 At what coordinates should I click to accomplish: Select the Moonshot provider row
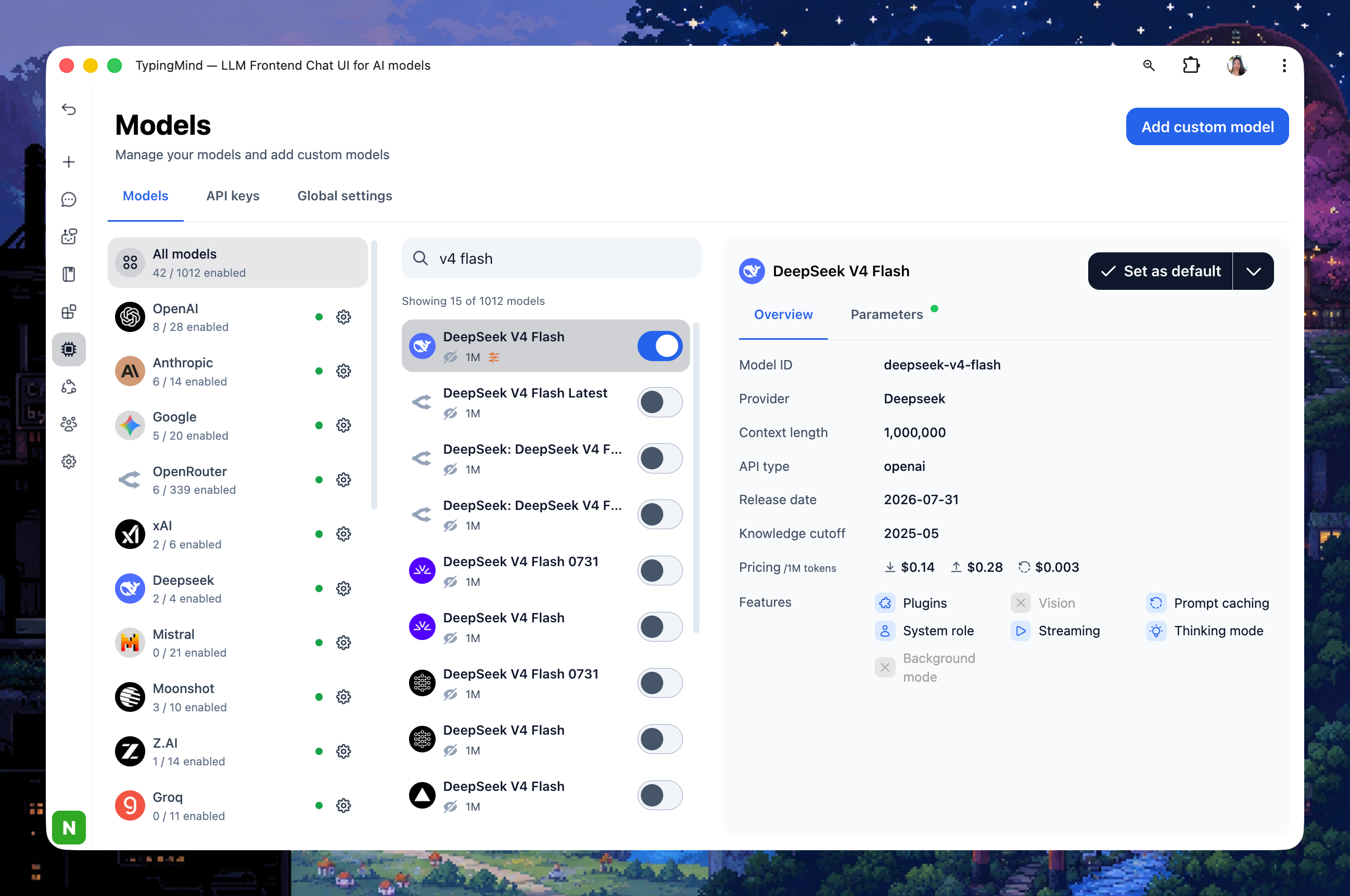(237, 697)
